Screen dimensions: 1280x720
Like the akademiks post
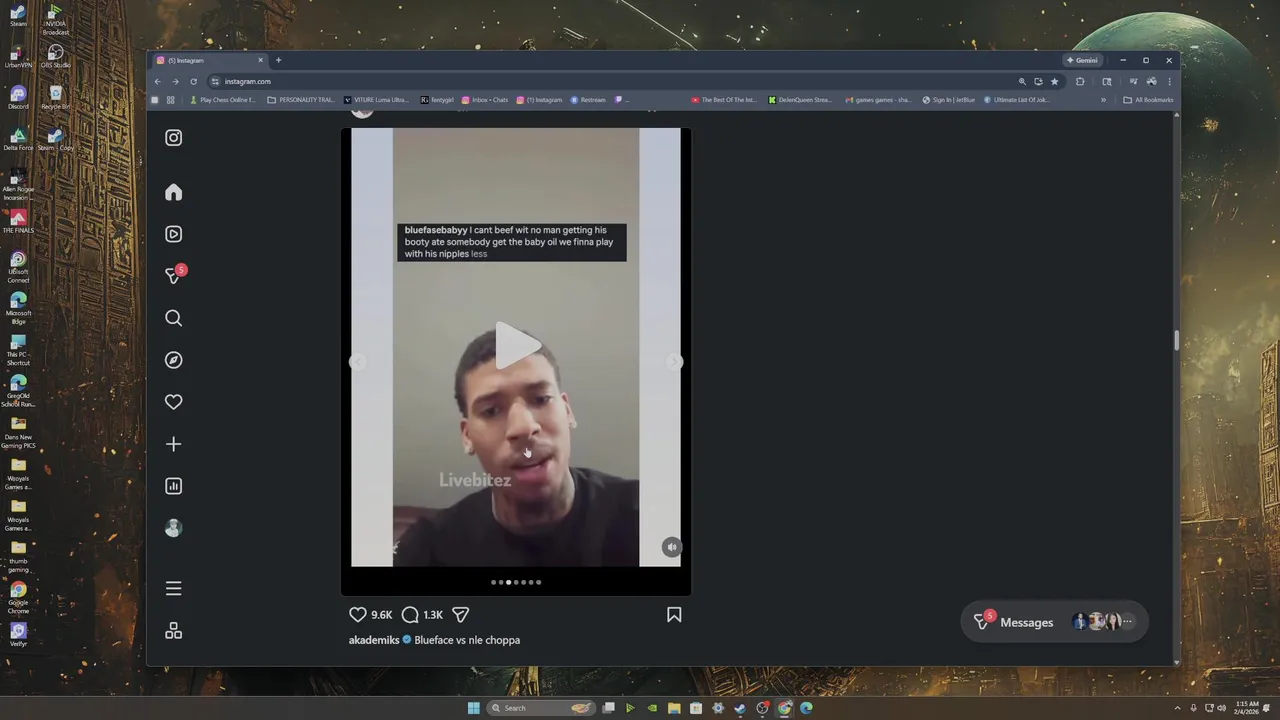pyautogui.click(x=357, y=615)
